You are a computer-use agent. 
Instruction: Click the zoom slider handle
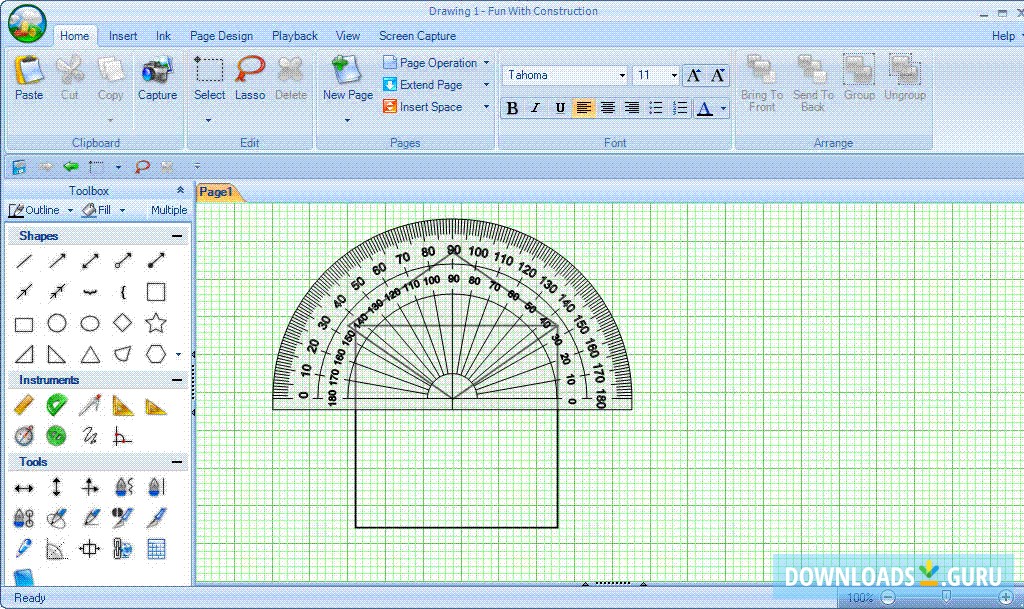tap(946, 596)
